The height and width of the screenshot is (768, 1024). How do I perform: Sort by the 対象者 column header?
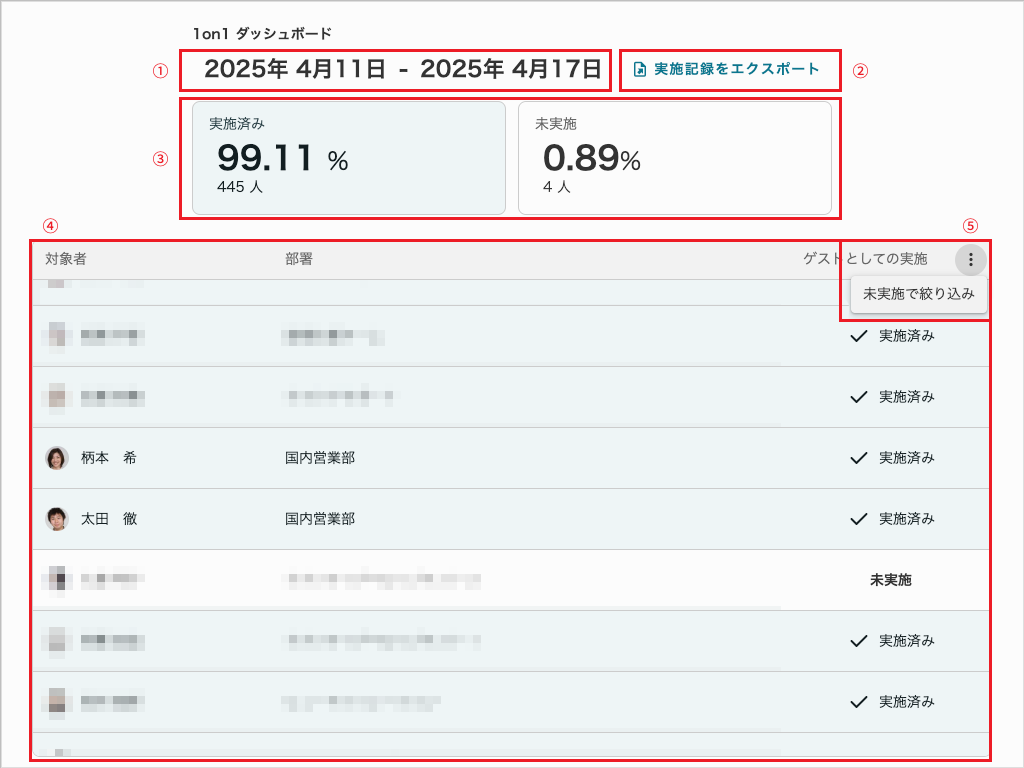pyautogui.click(x=66, y=259)
